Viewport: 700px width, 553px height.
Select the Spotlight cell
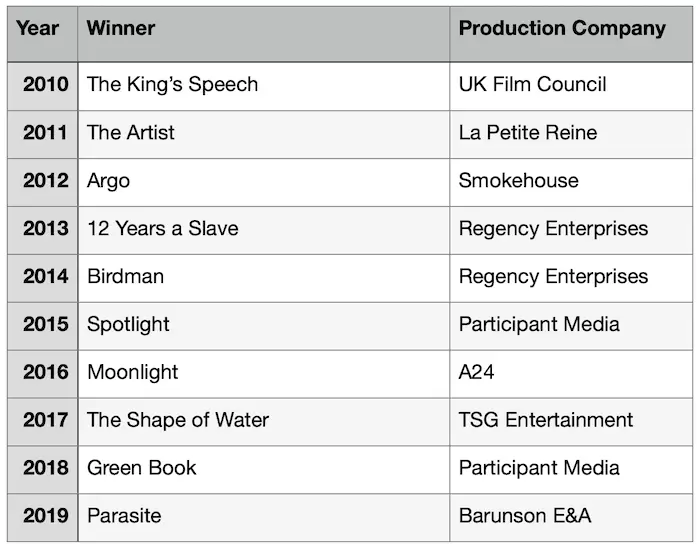click(x=264, y=326)
